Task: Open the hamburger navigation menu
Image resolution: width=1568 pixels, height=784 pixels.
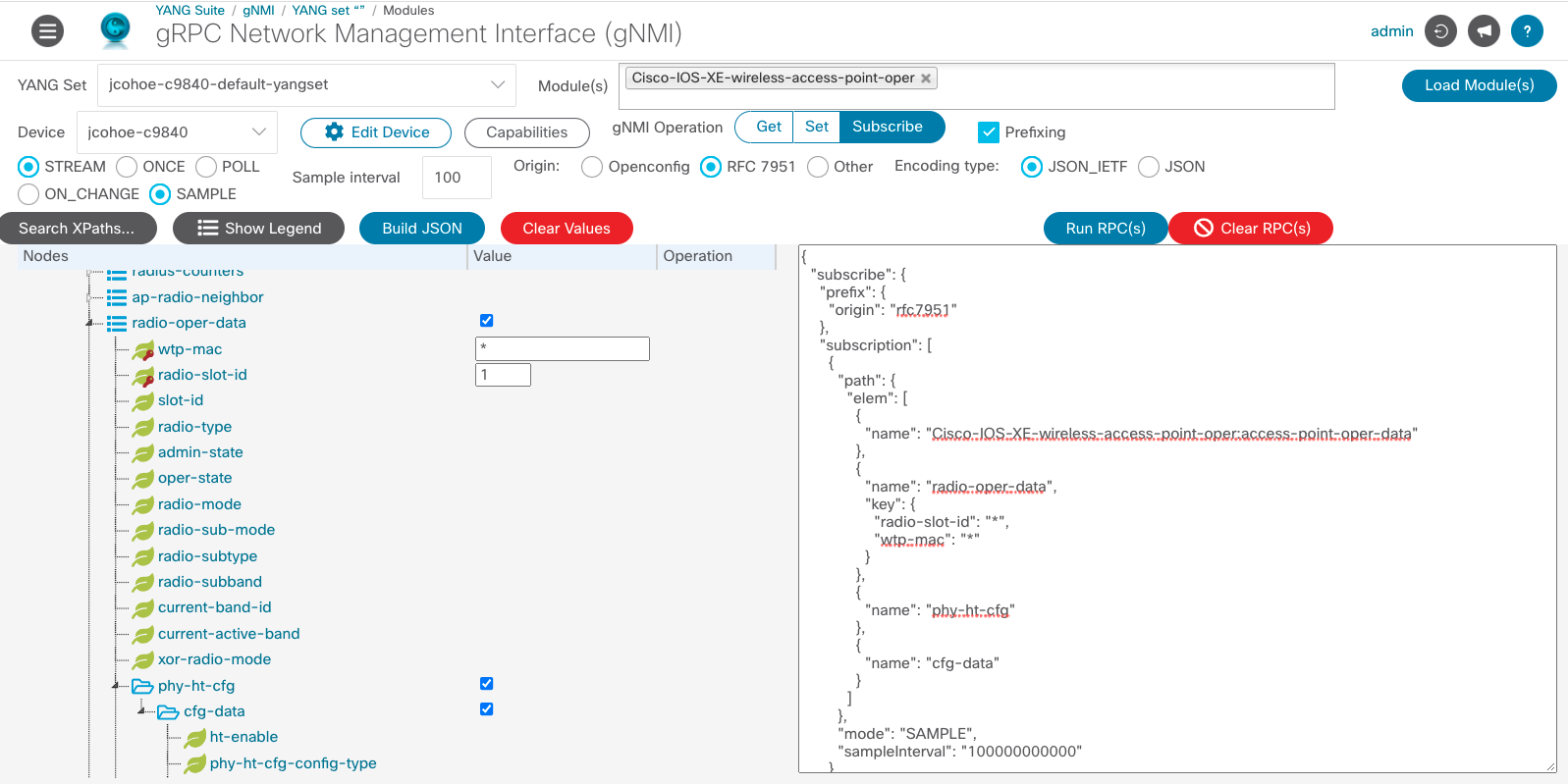Action: (x=47, y=31)
